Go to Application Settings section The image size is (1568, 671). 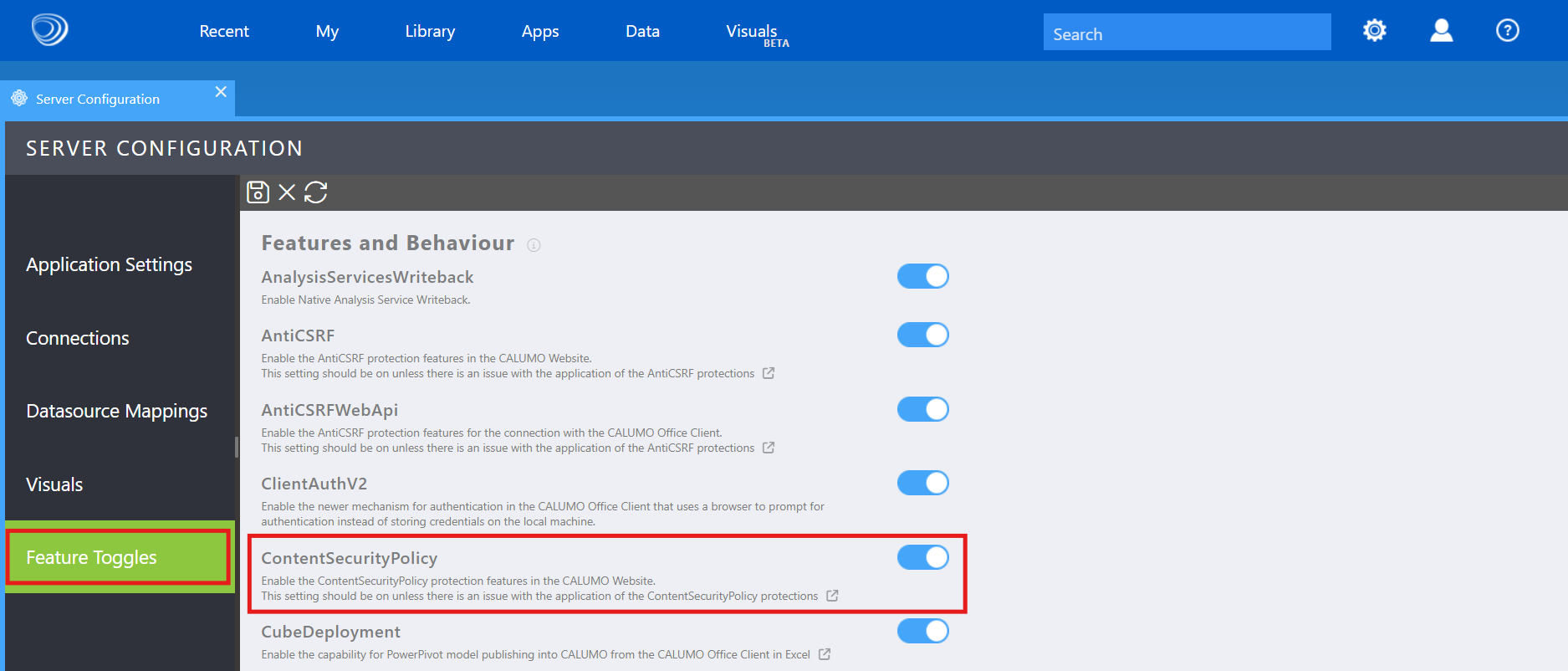pos(110,264)
